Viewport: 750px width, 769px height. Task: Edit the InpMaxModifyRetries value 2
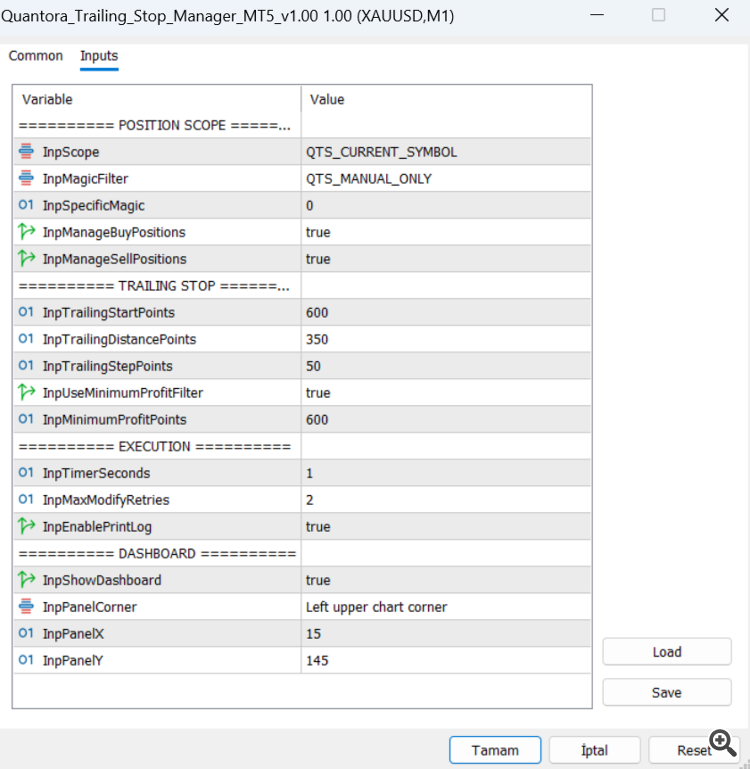point(446,500)
